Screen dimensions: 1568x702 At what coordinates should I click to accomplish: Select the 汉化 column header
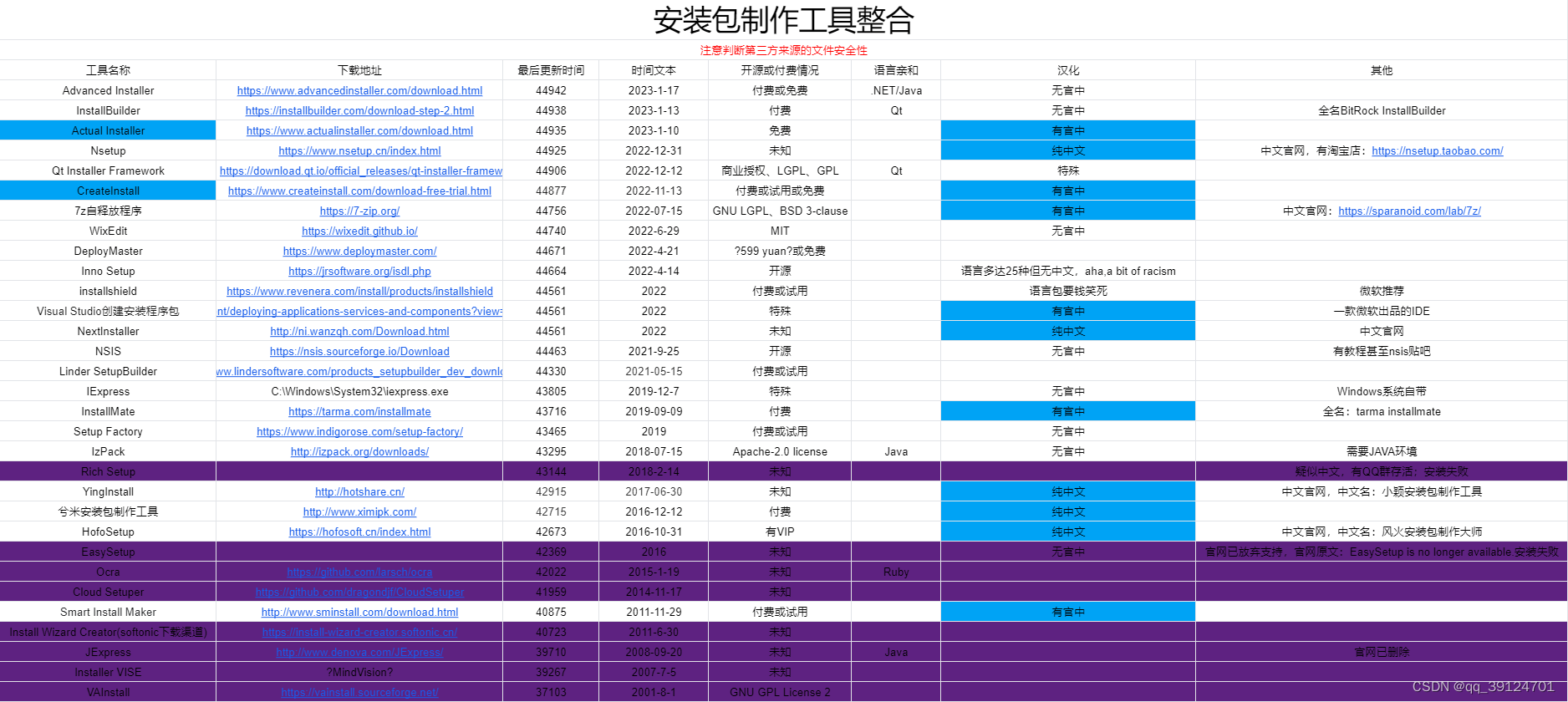tap(1068, 70)
